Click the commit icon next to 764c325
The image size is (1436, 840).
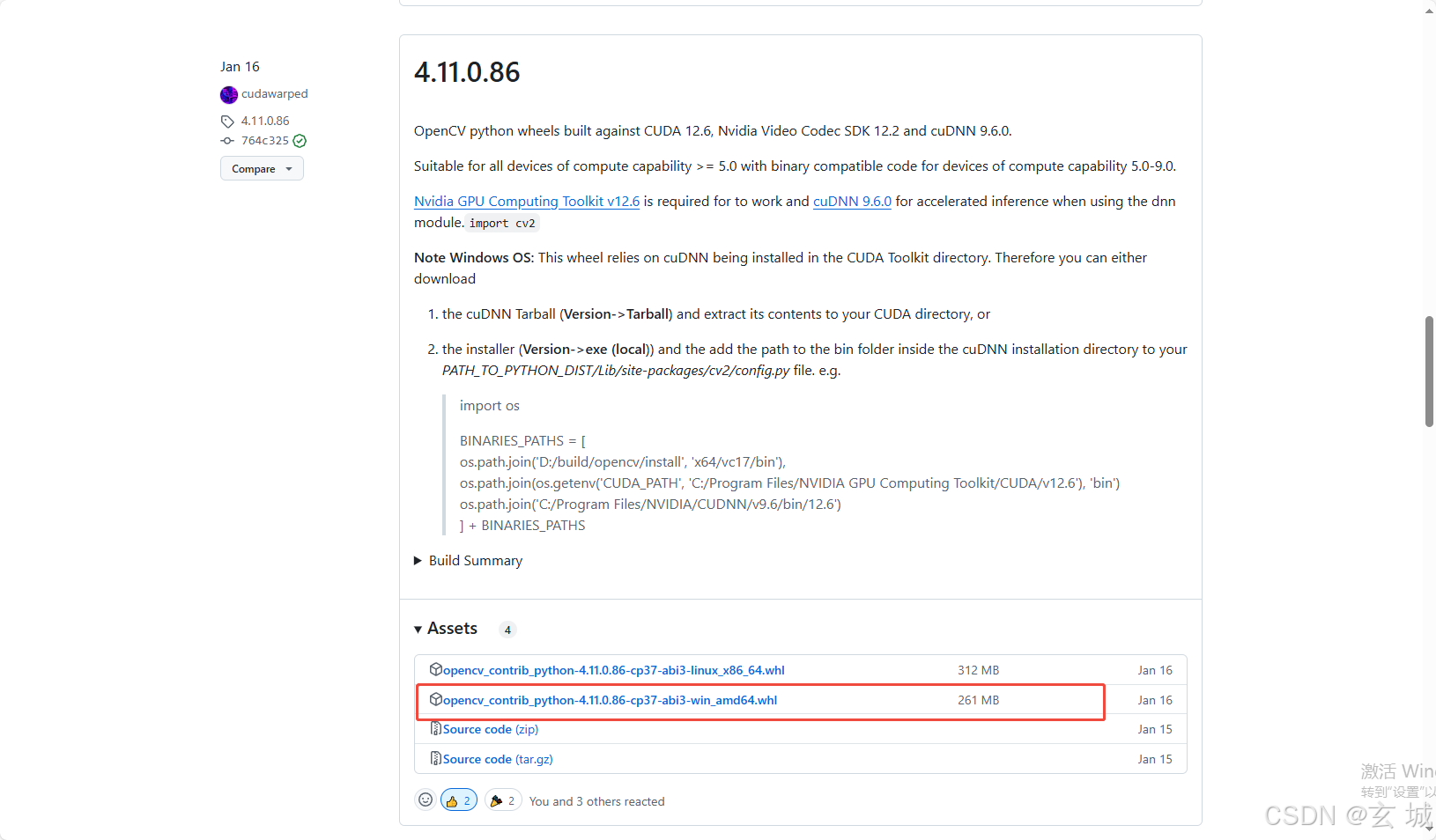point(227,140)
